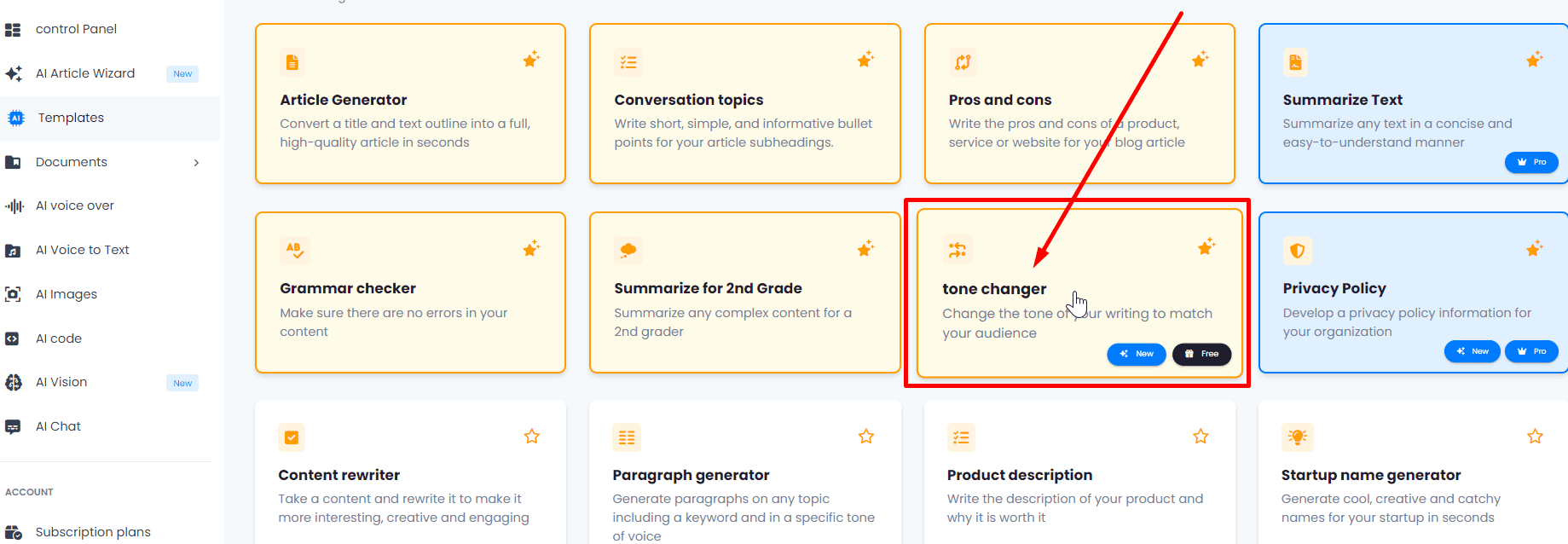Viewport: 1568px width, 544px height.
Task: Toggle favorite star on Content rewriter card
Action: point(532,437)
